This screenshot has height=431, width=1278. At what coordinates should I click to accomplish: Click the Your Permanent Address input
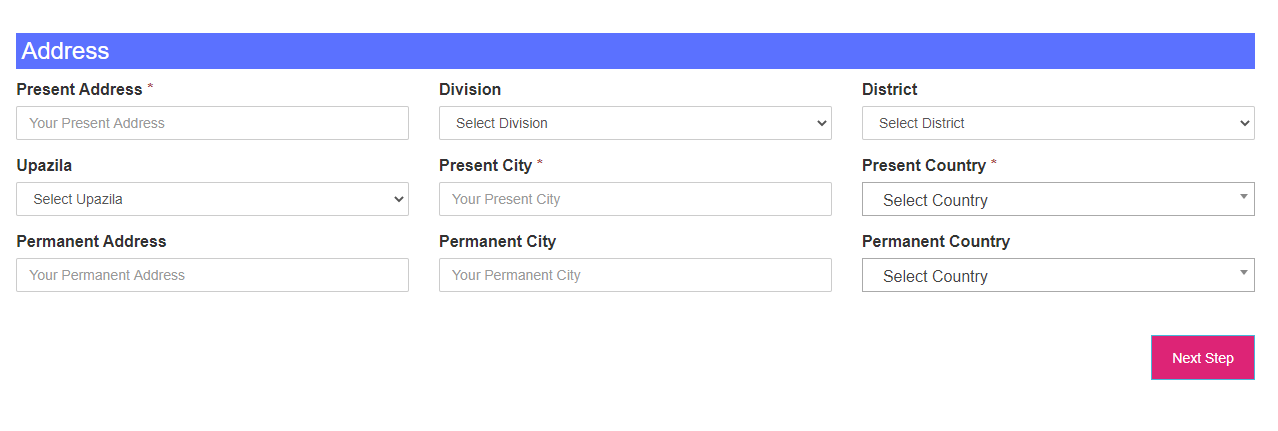pyautogui.click(x=212, y=275)
